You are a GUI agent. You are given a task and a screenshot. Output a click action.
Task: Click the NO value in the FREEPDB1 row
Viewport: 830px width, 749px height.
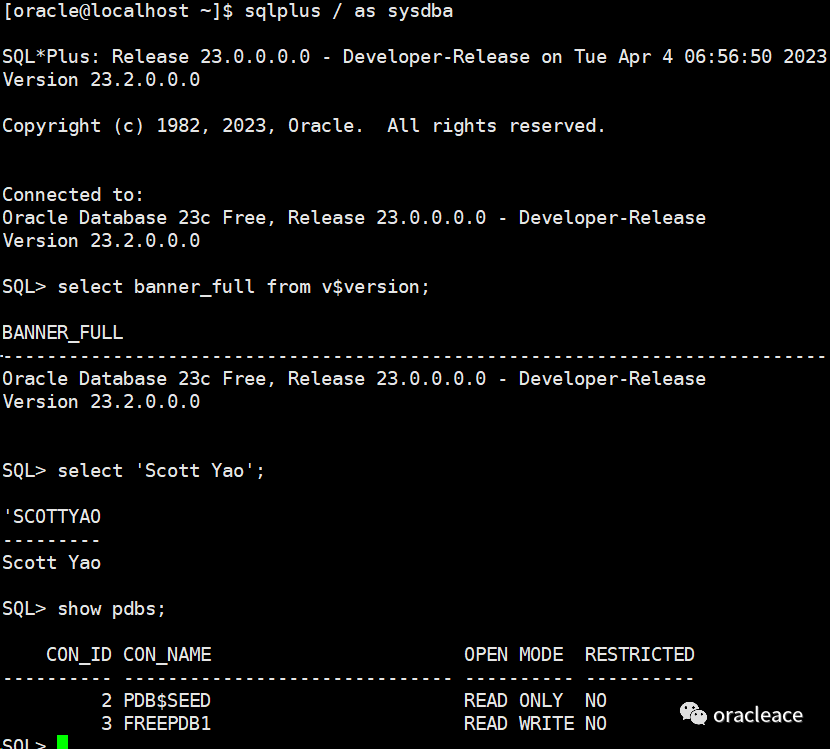(596, 724)
